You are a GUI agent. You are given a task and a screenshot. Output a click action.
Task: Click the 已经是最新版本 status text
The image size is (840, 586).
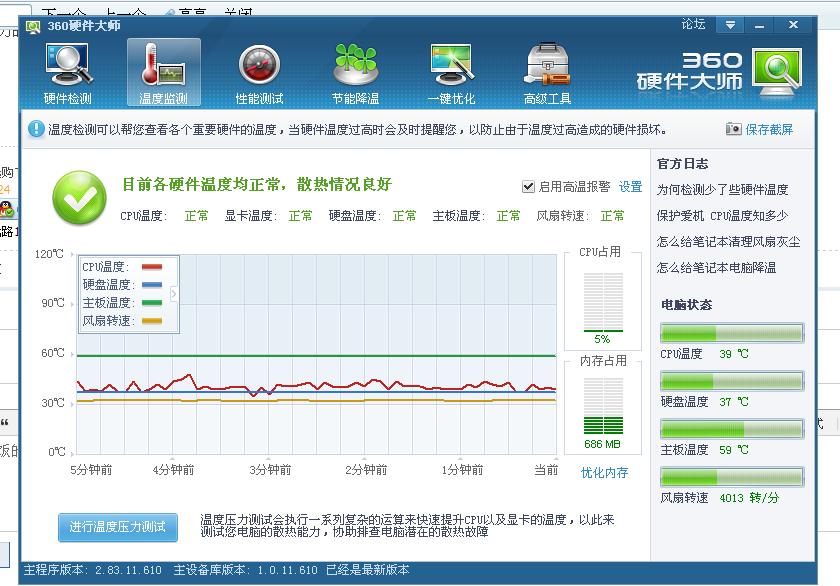(368, 570)
